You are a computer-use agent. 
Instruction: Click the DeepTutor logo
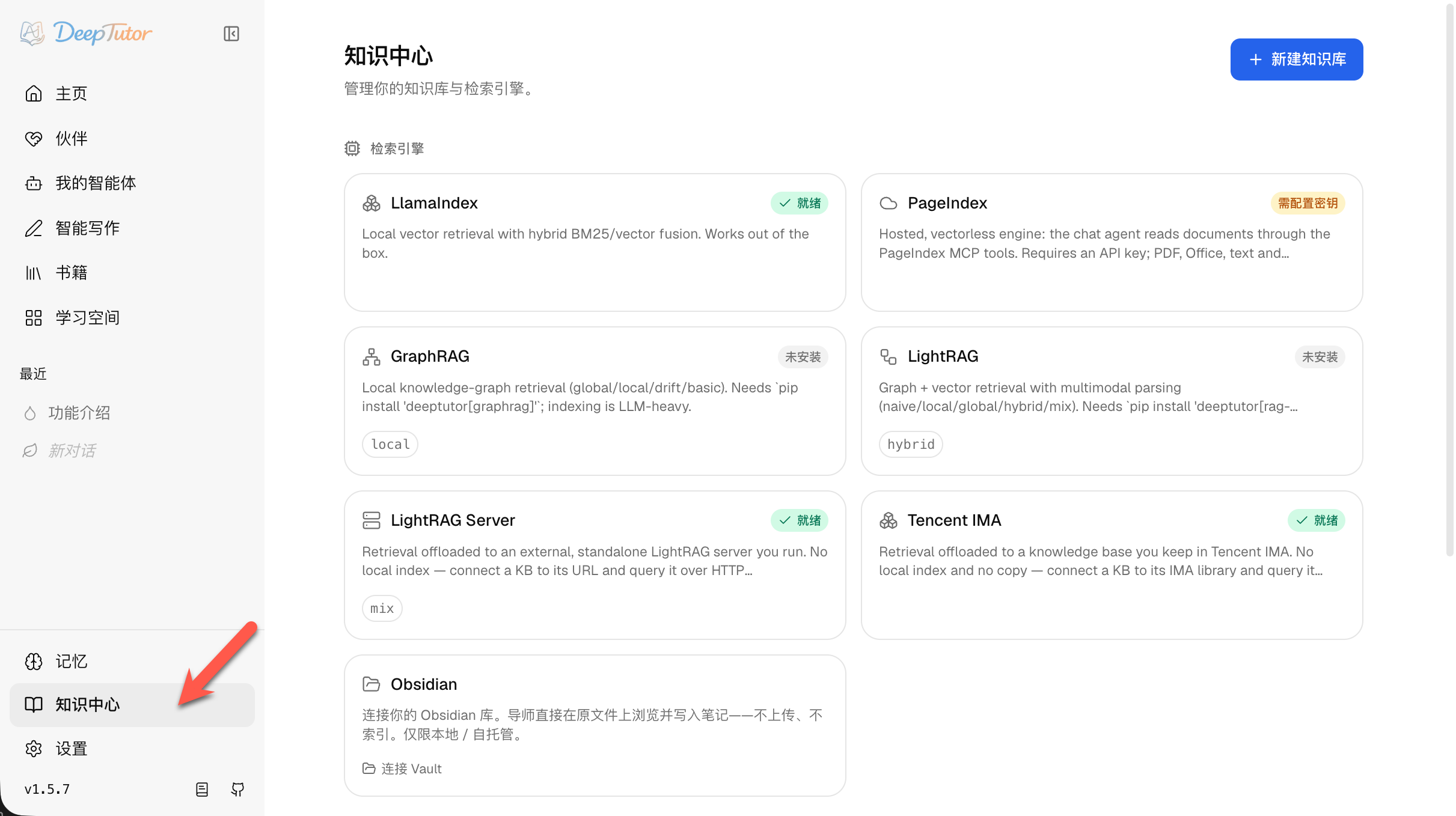click(86, 33)
